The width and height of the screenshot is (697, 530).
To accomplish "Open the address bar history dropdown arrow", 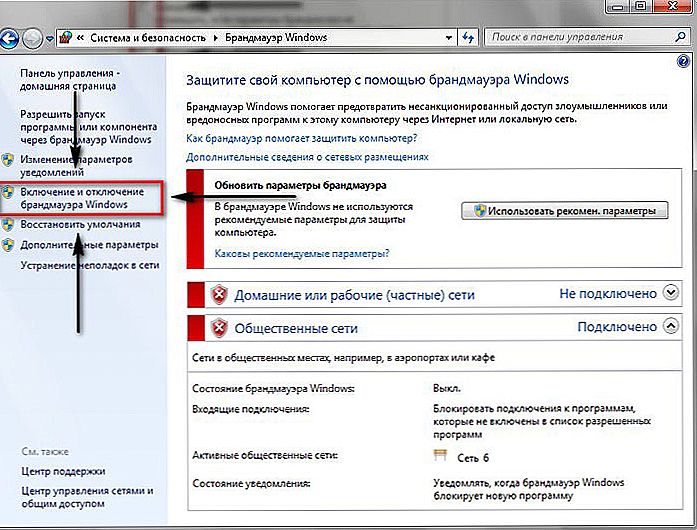I will click(449, 38).
